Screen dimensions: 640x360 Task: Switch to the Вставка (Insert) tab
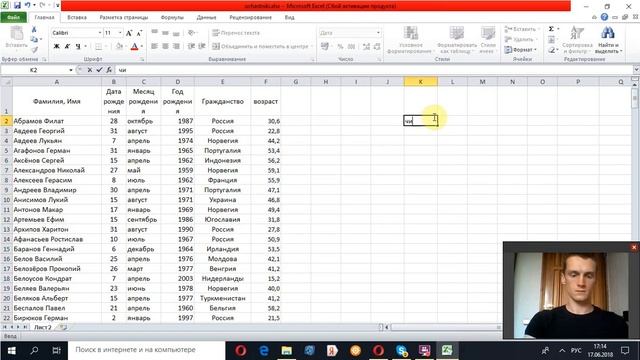coord(77,18)
